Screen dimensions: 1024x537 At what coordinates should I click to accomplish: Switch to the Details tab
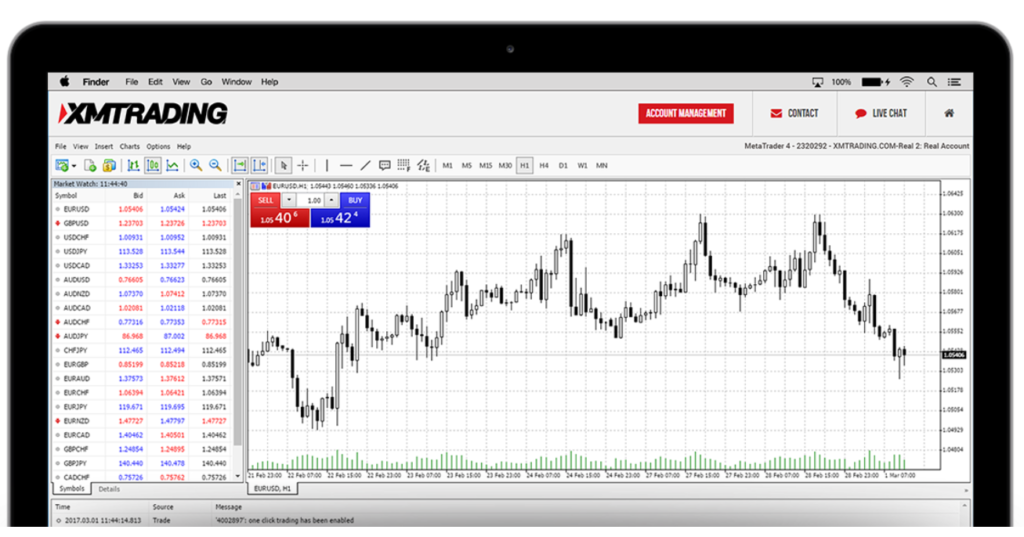coord(108,489)
